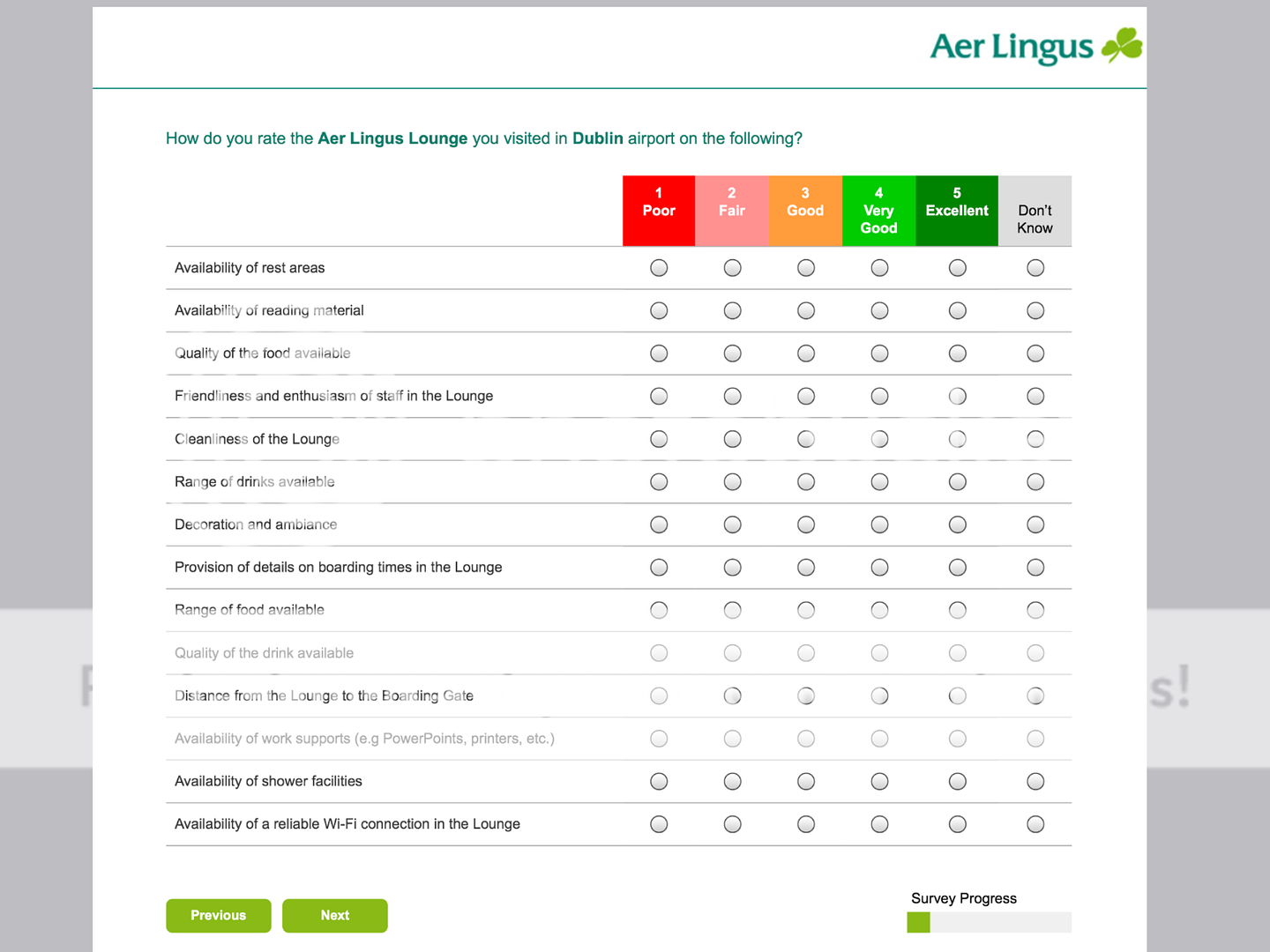This screenshot has height=952, width=1270.
Task: Click the Survey Progress bar
Action: [989, 922]
